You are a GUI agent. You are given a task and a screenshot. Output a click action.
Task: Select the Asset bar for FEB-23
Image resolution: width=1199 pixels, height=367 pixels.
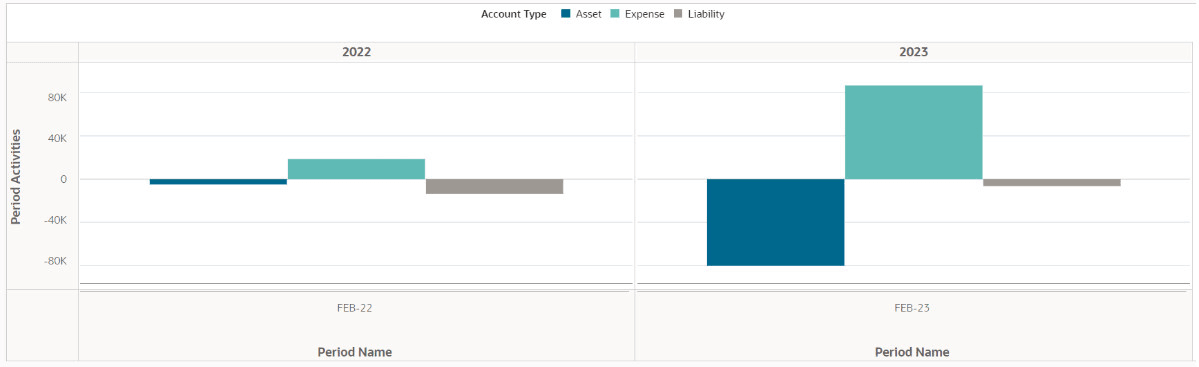click(x=775, y=222)
